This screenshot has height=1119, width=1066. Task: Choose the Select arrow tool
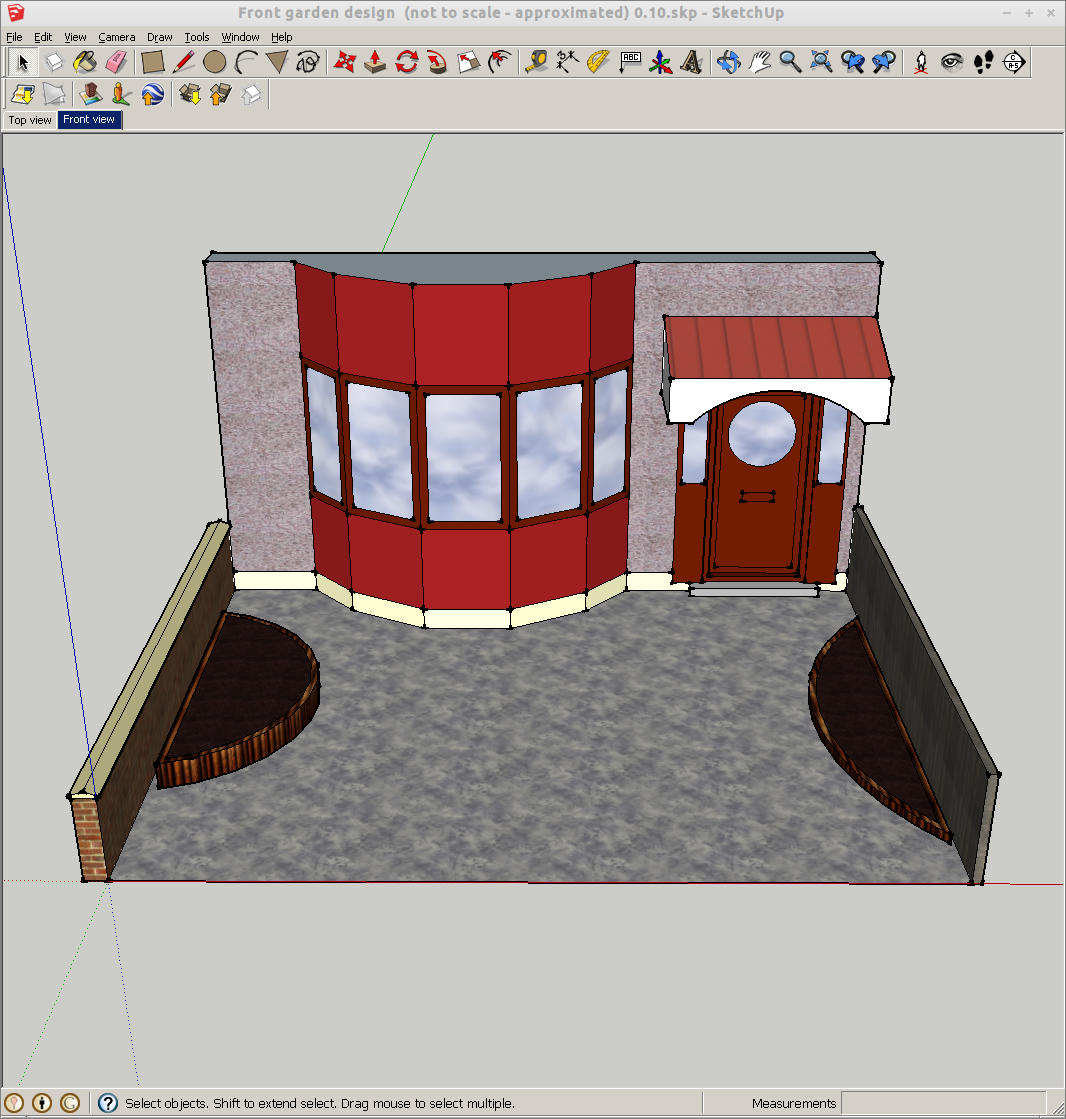click(22, 62)
